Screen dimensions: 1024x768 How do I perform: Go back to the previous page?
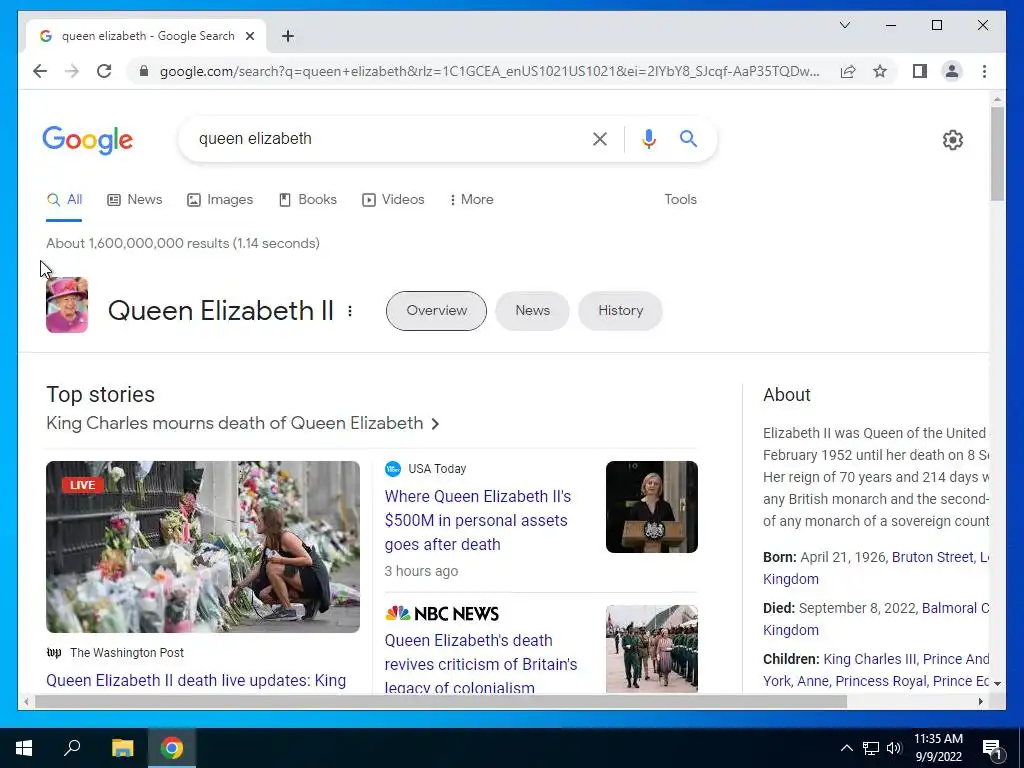tap(40, 71)
